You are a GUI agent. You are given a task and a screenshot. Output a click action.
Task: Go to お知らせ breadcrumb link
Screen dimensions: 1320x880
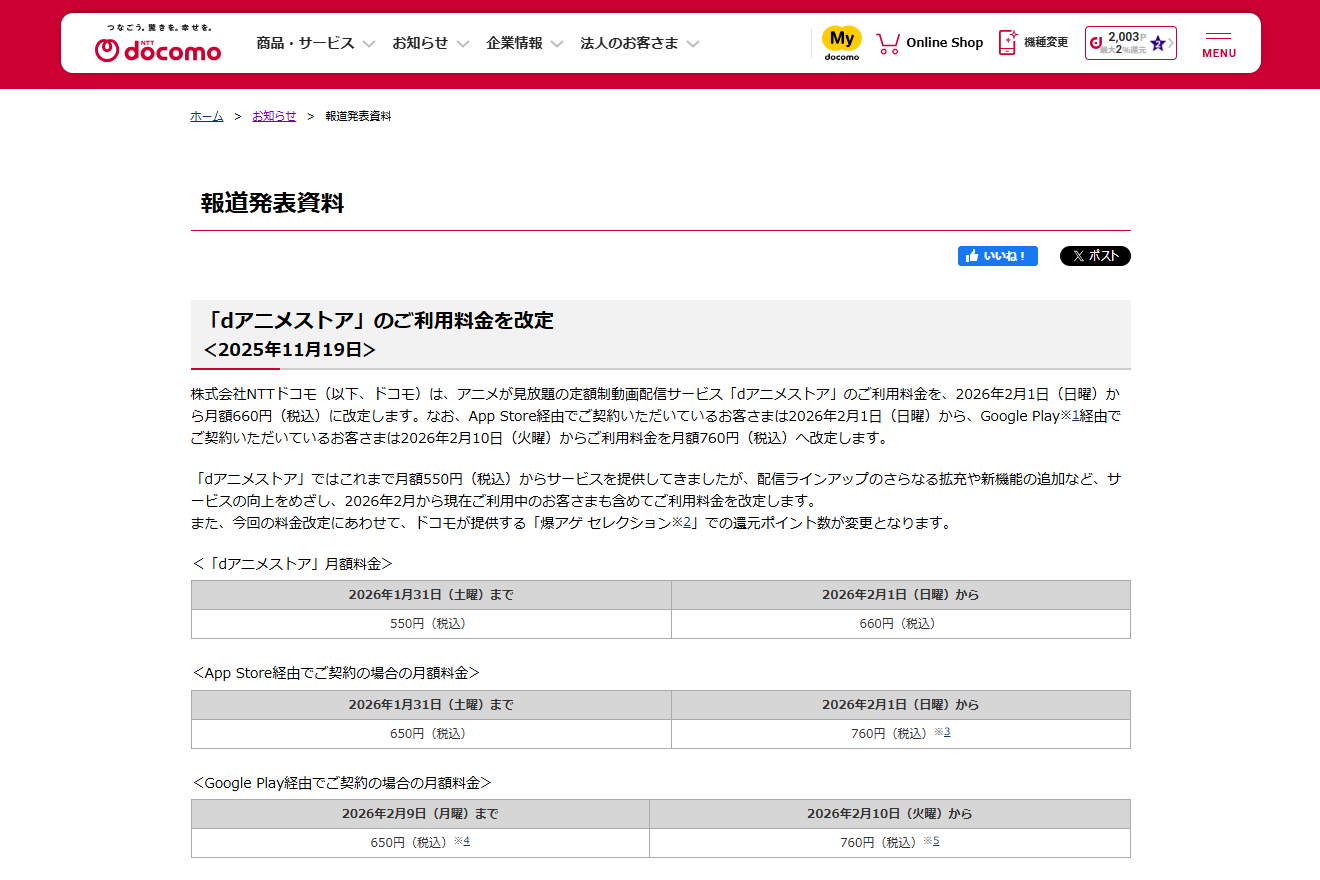(274, 116)
